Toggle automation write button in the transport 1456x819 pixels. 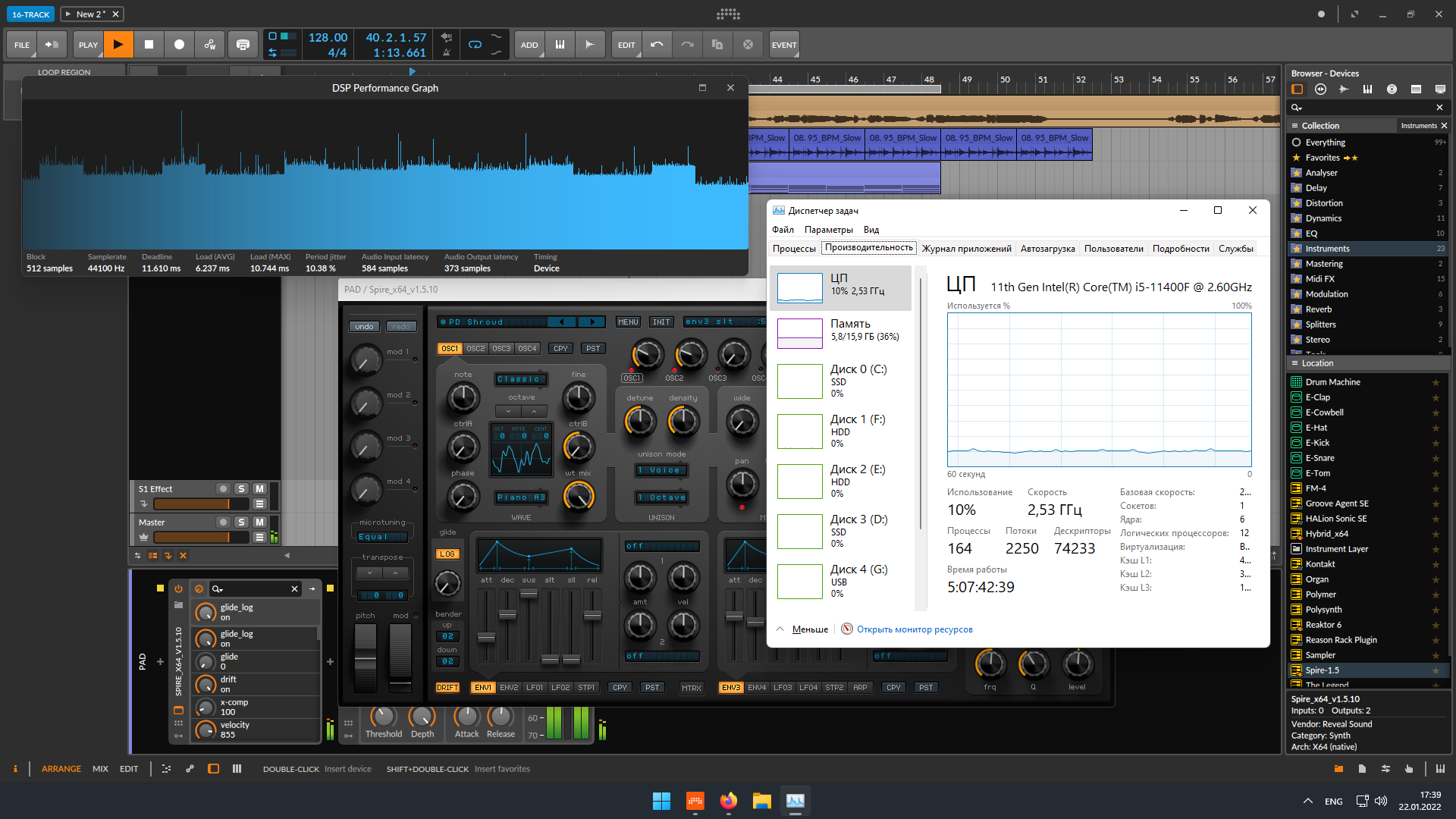point(210,45)
